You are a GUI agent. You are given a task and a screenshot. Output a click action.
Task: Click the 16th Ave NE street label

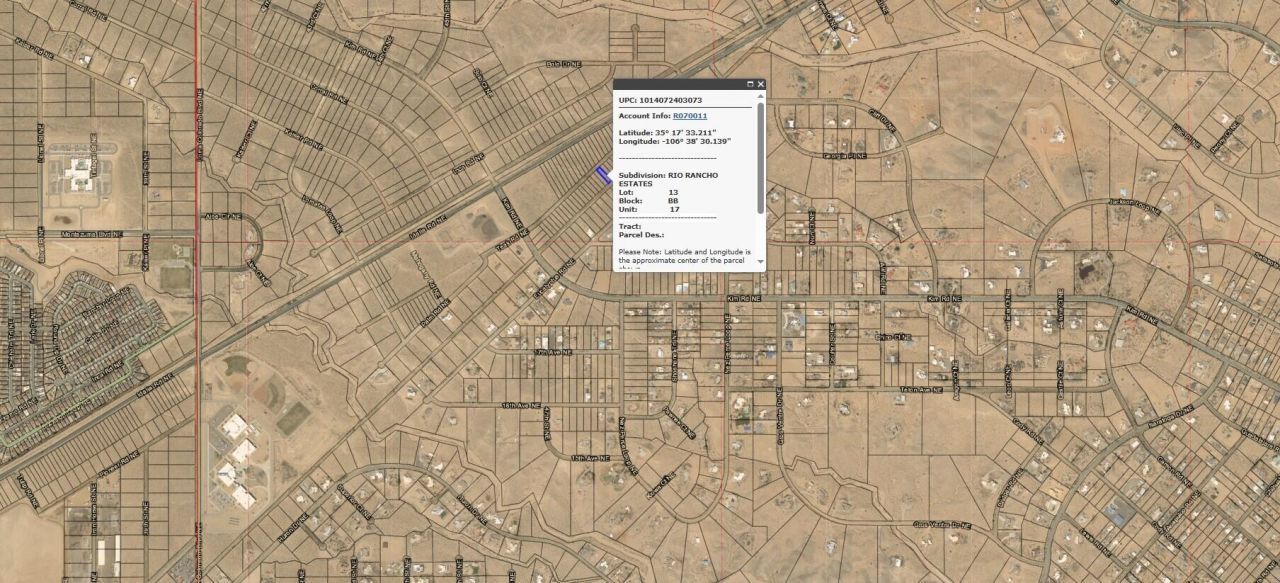point(520,406)
